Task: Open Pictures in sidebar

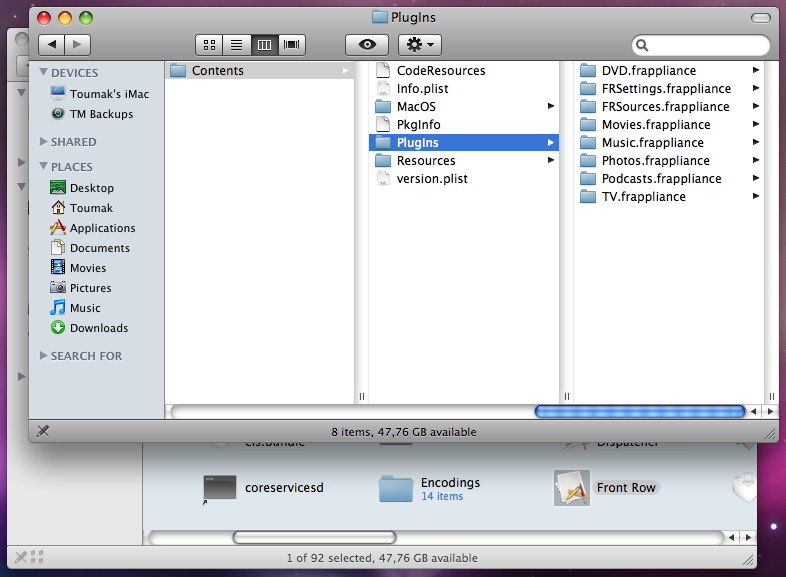Action: point(81,288)
